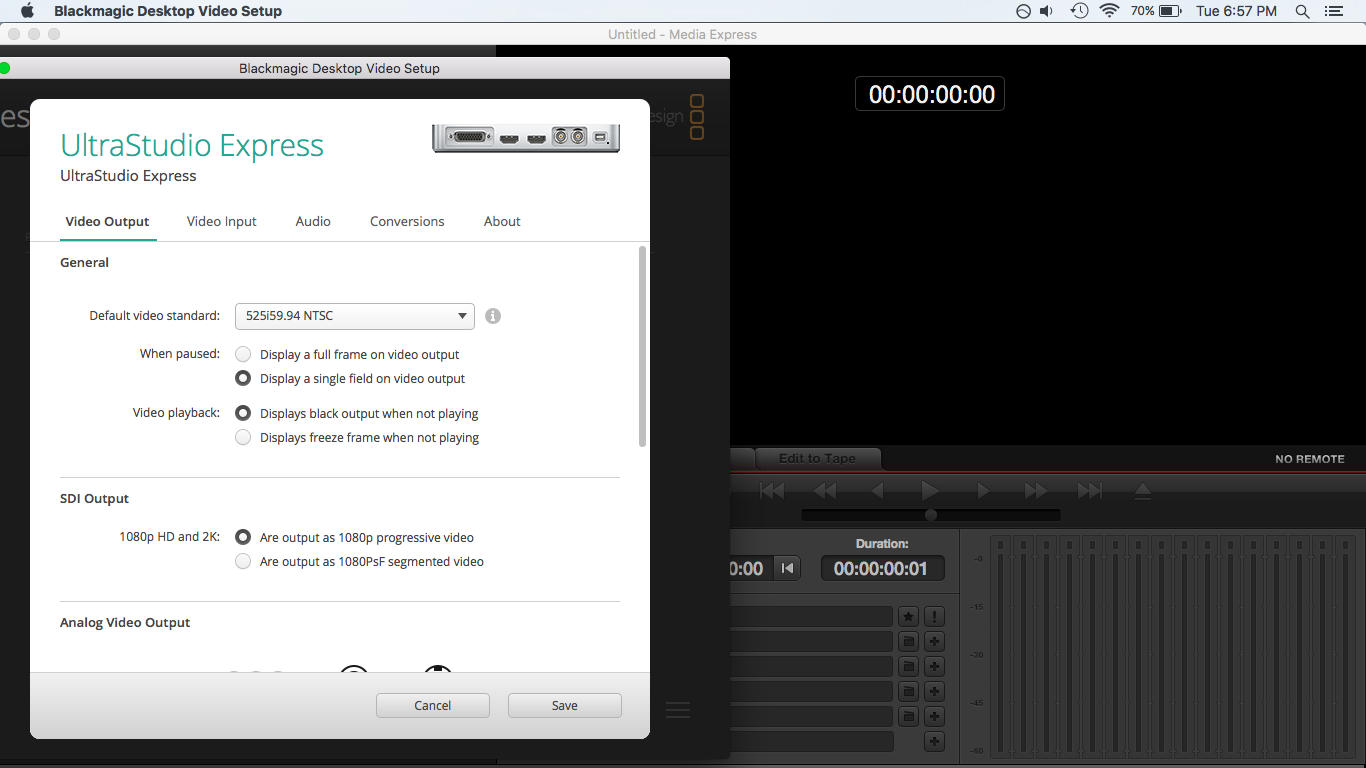Open the Audio tab
Viewport: 1366px width, 768px height.
click(x=313, y=221)
